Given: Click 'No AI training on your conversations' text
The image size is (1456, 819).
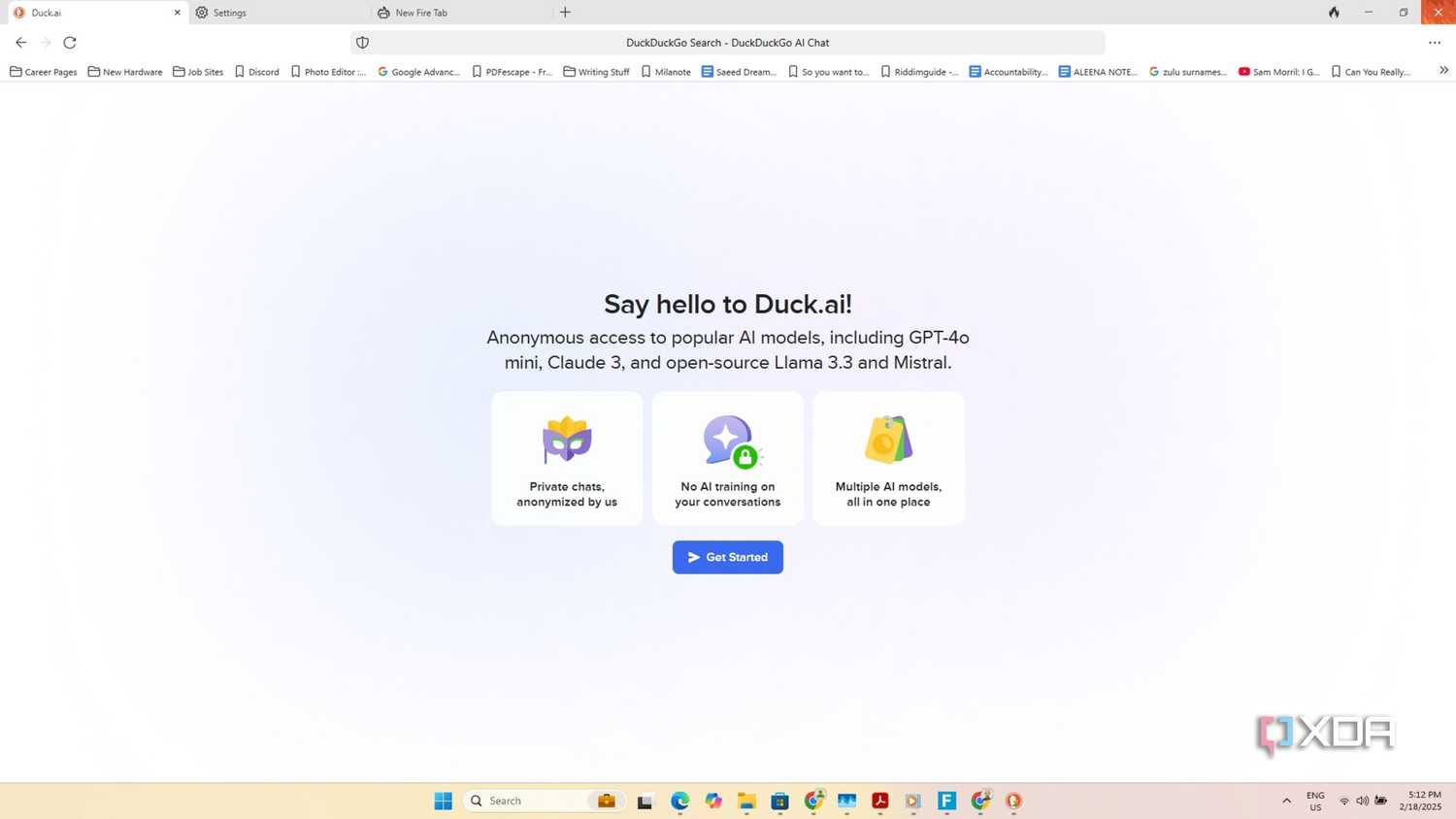Looking at the screenshot, I should [x=727, y=494].
